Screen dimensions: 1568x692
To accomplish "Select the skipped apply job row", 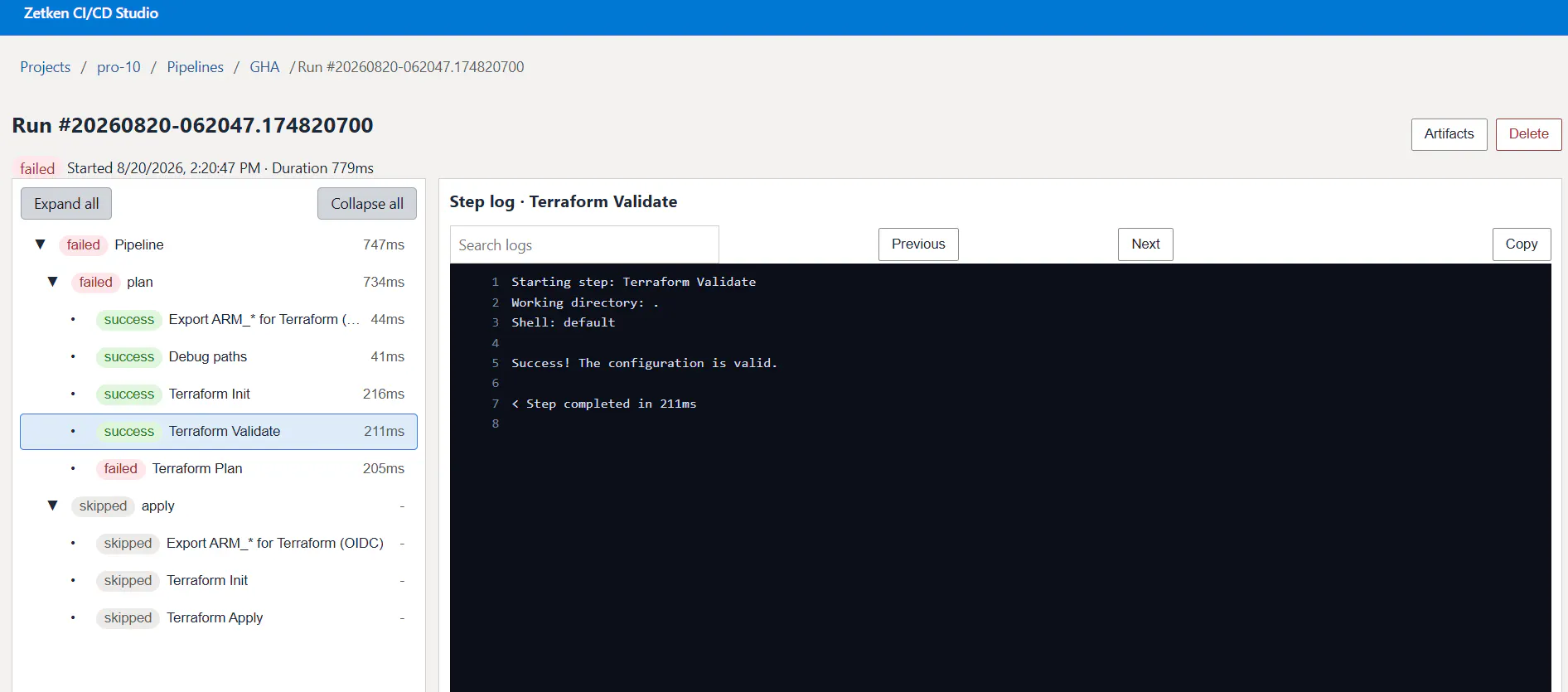I will pos(219,506).
